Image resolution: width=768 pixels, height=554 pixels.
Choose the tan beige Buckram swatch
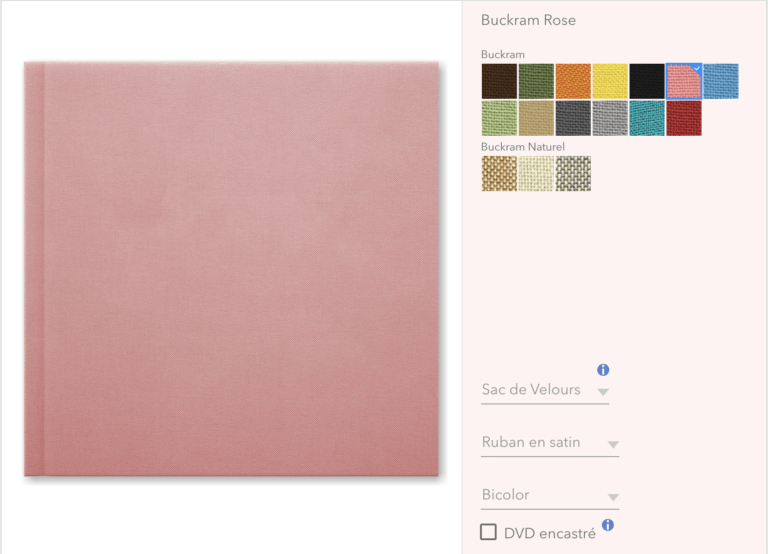536,118
